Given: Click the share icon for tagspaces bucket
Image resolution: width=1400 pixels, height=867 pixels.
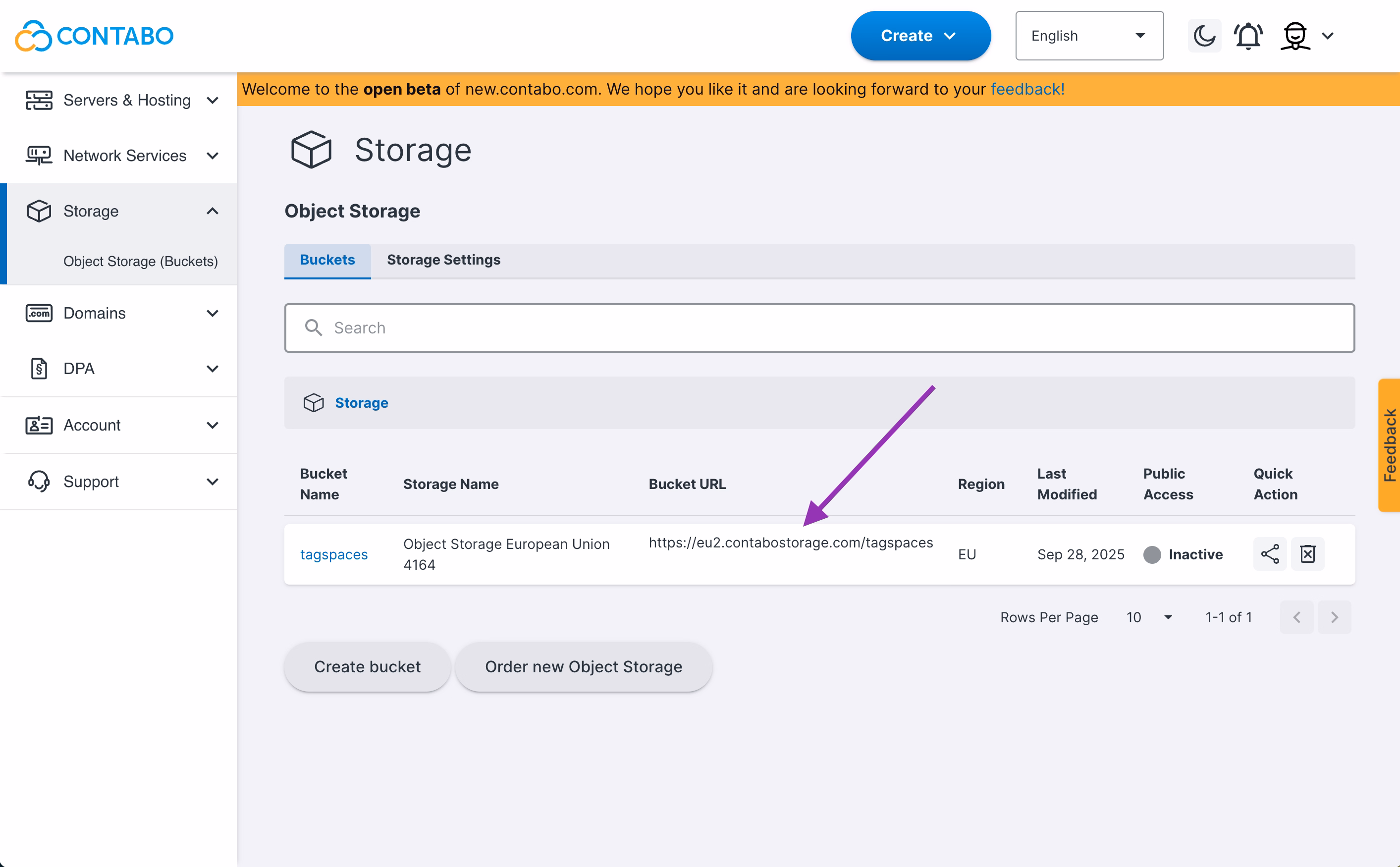Looking at the screenshot, I should click(1269, 554).
